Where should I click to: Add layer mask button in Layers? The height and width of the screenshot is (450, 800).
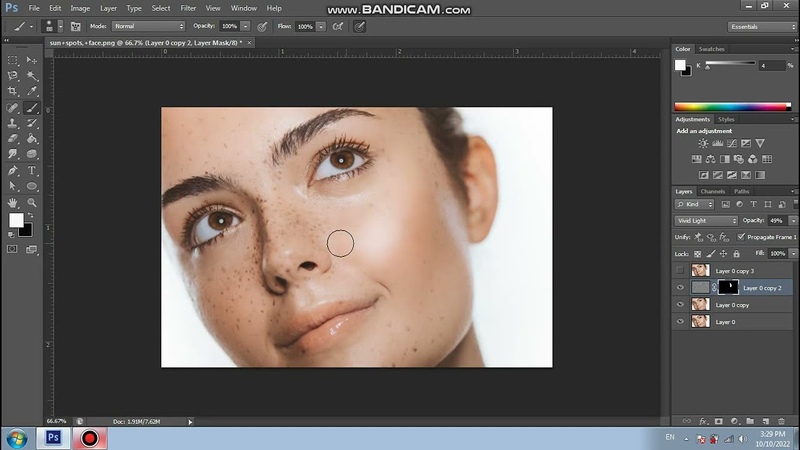coord(718,421)
